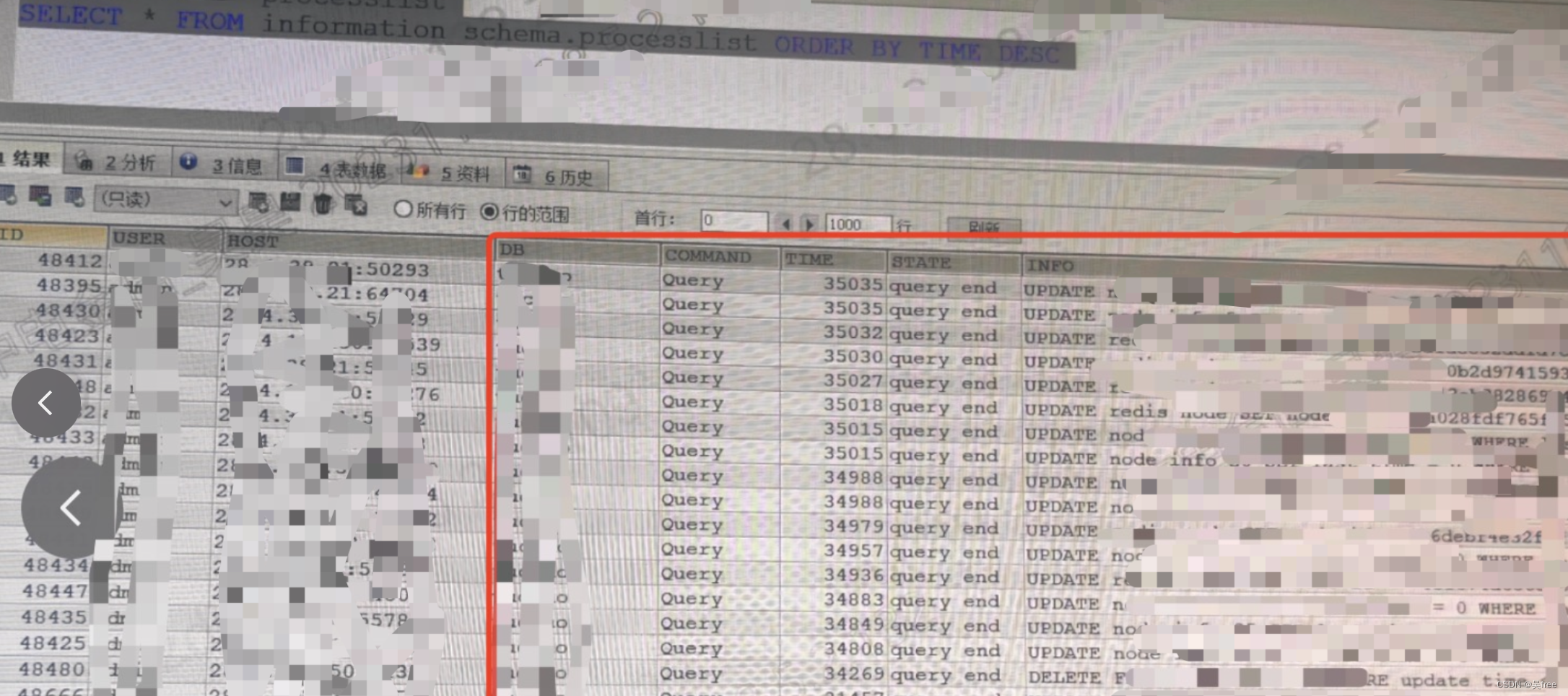This screenshot has height=696, width=1568.
Task: Click the TIME cell 34979
Action: 853,526
